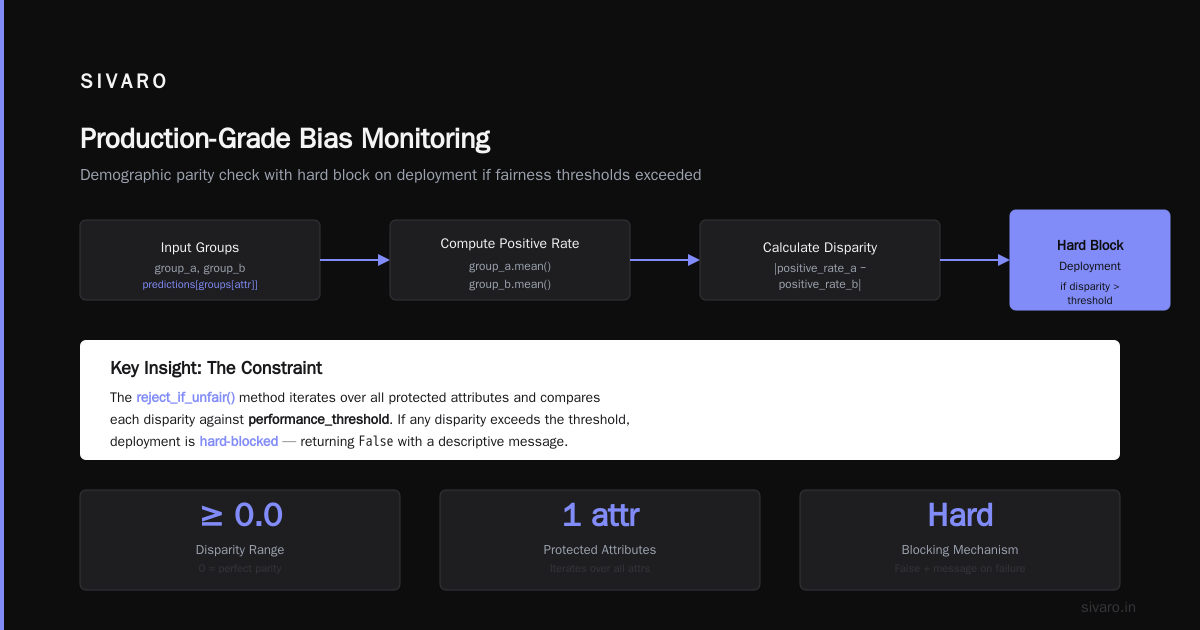Click the hard-blocked highlighted text
1200x630 pixels.
click(x=239, y=441)
